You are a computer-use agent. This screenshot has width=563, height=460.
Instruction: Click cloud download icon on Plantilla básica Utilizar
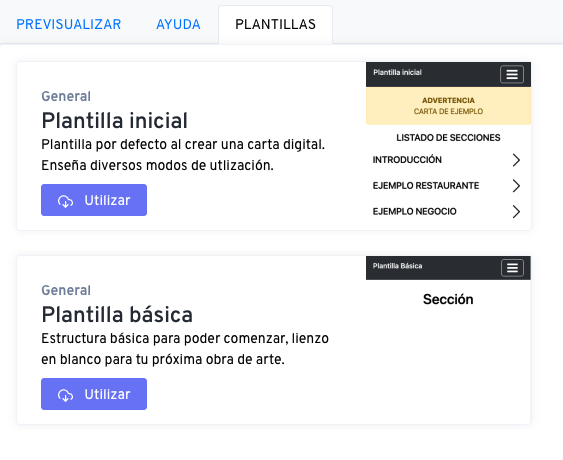[x=65, y=395]
